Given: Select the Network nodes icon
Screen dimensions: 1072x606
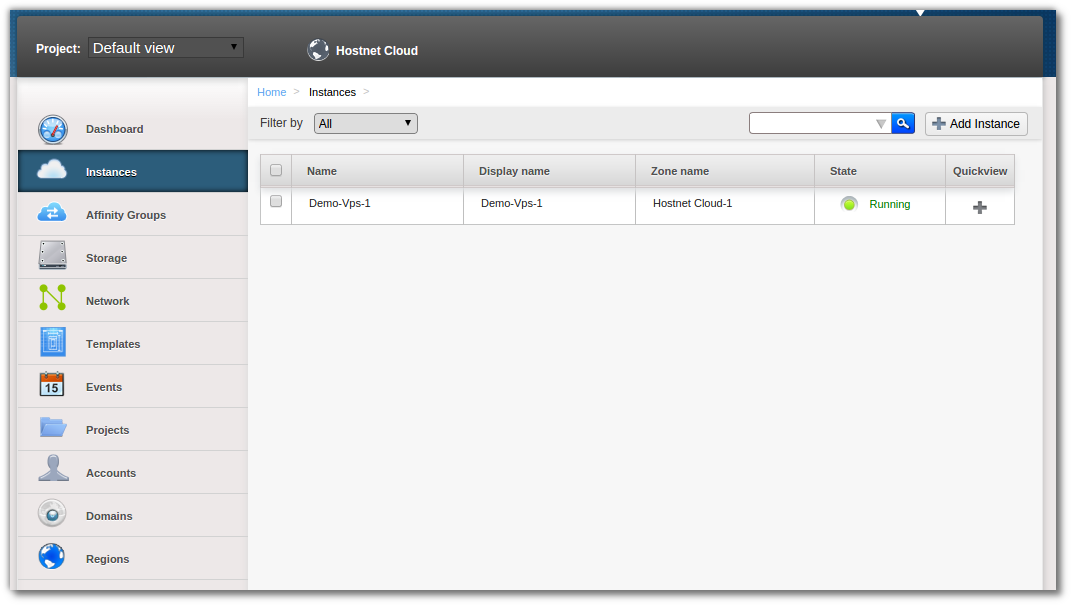Looking at the screenshot, I should tap(52, 300).
